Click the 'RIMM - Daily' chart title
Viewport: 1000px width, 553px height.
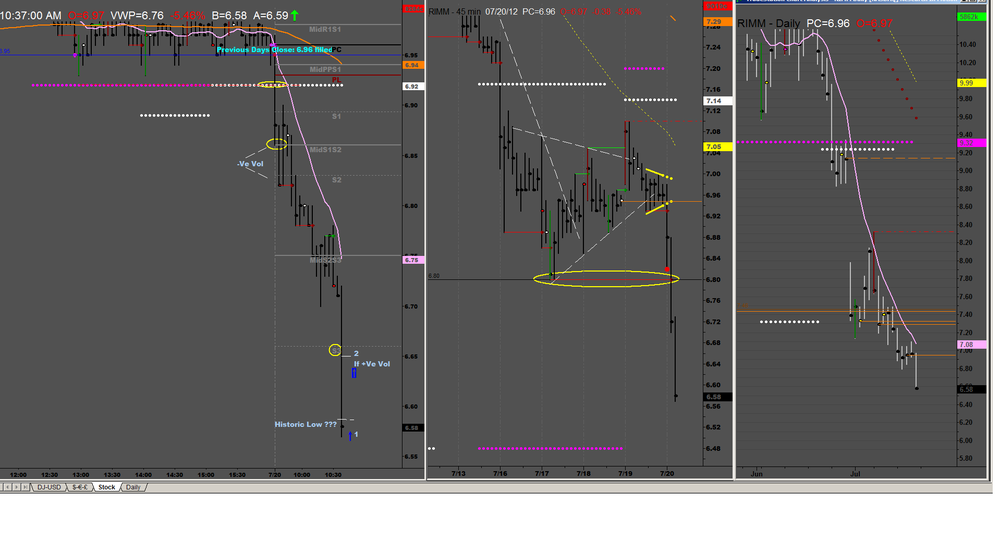tap(768, 24)
